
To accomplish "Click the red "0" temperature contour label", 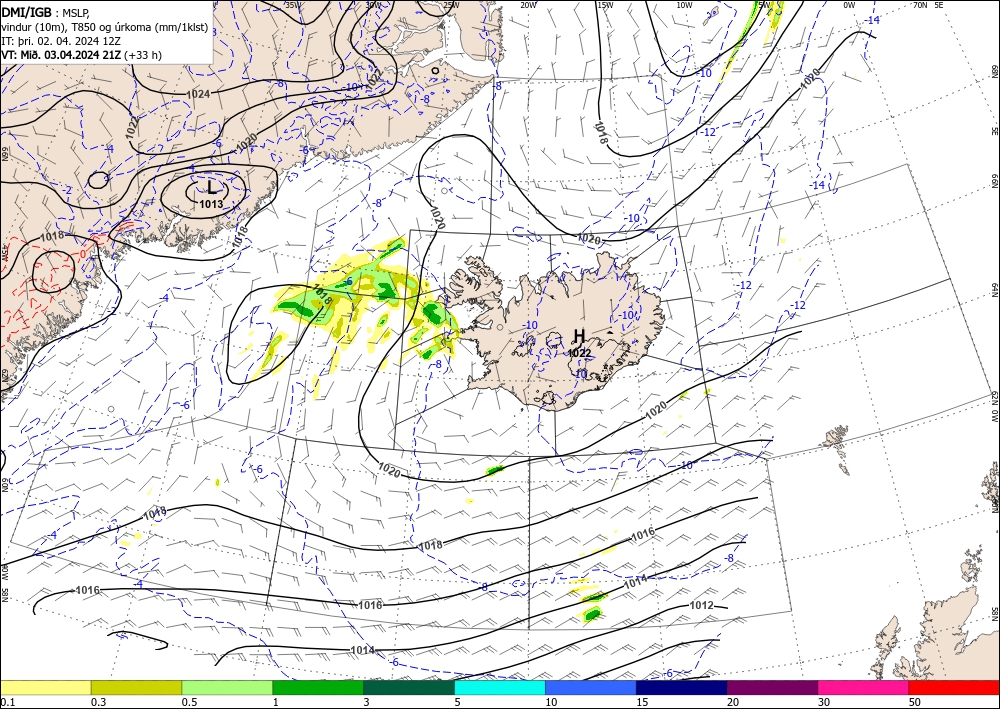I will click(x=82, y=254).
